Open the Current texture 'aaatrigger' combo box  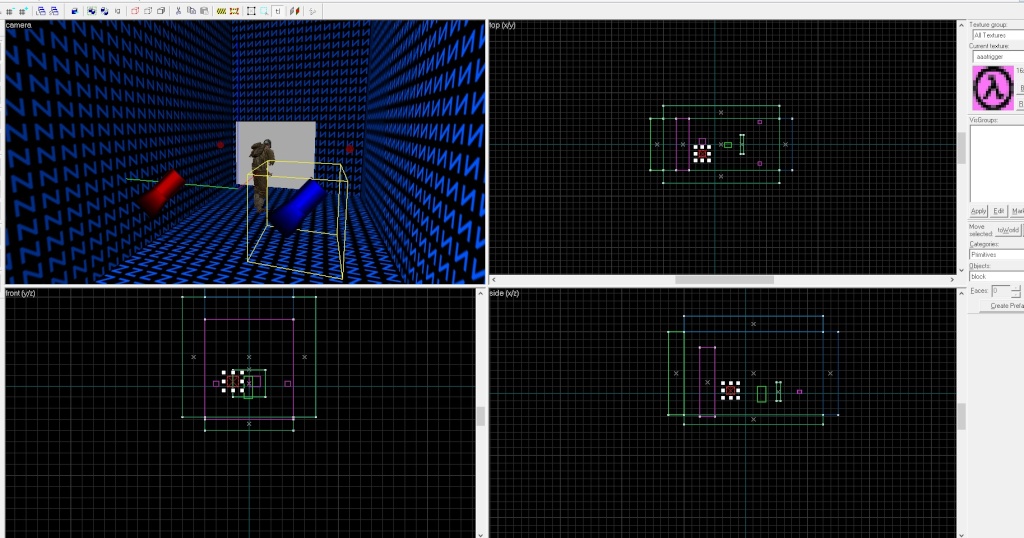coord(998,57)
